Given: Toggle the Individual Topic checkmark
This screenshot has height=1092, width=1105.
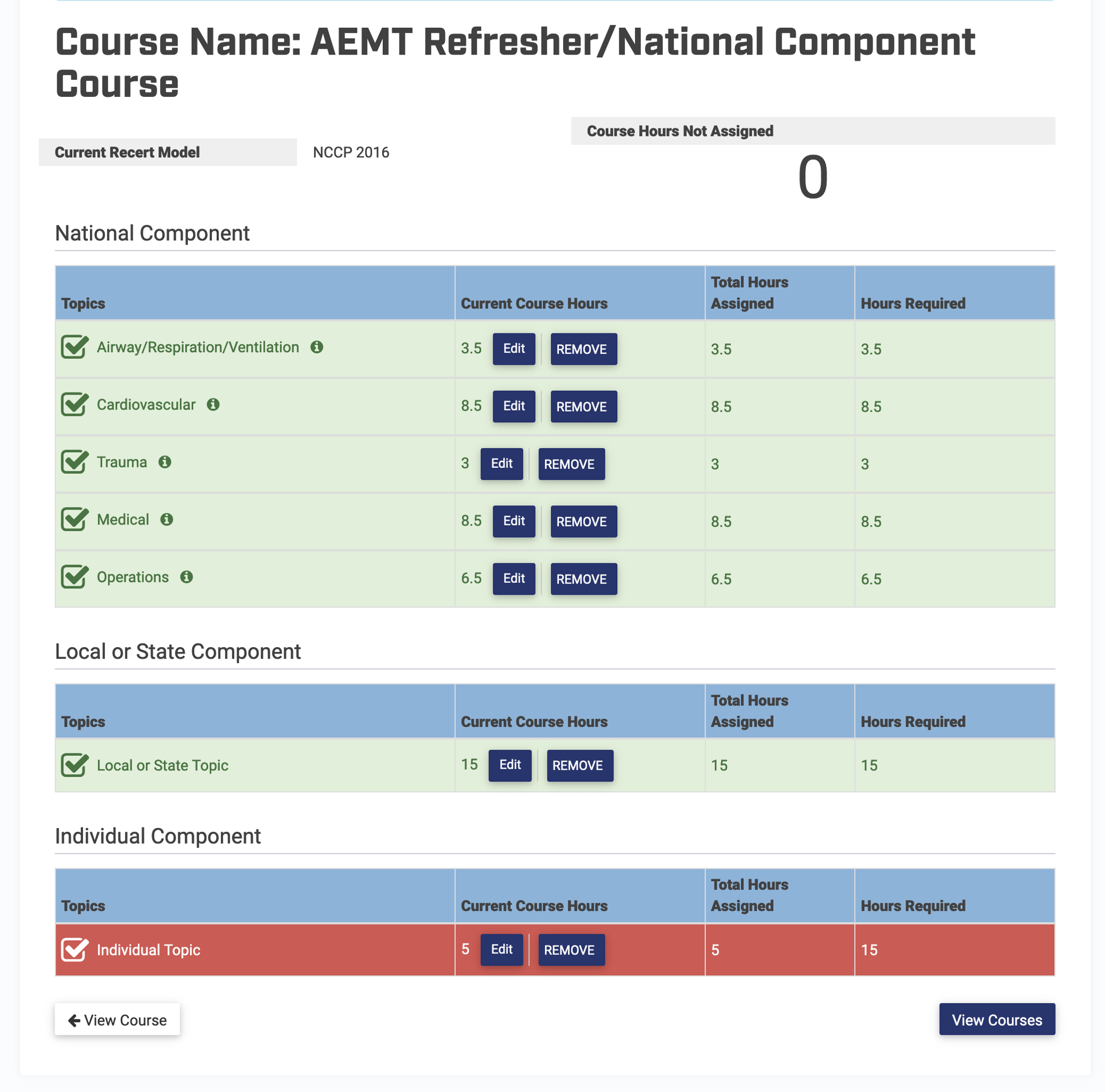Looking at the screenshot, I should tap(74, 950).
